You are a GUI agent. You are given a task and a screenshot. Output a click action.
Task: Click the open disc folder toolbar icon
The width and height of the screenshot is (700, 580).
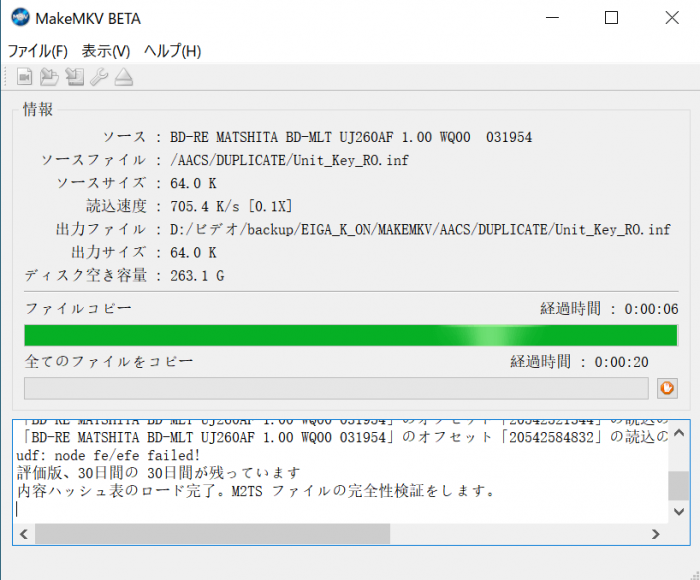click(x=49, y=77)
